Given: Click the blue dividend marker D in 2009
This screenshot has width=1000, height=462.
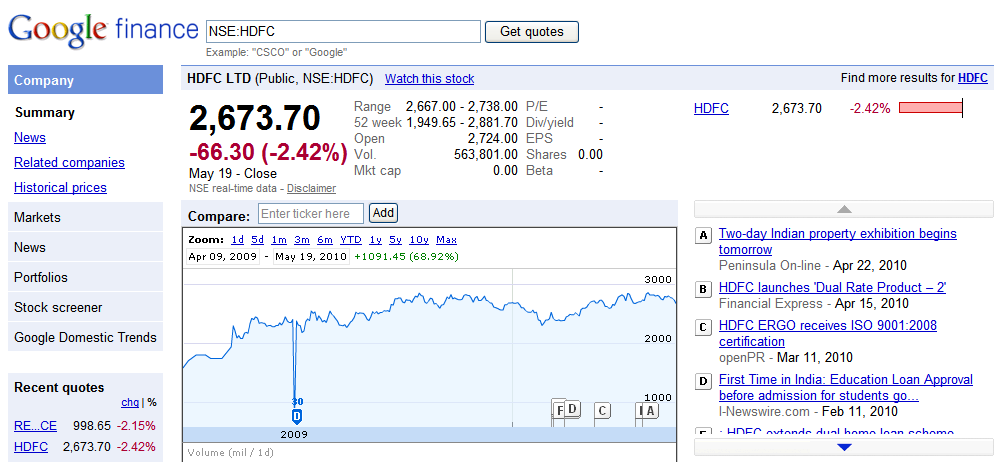Looking at the screenshot, I should (x=297, y=416).
